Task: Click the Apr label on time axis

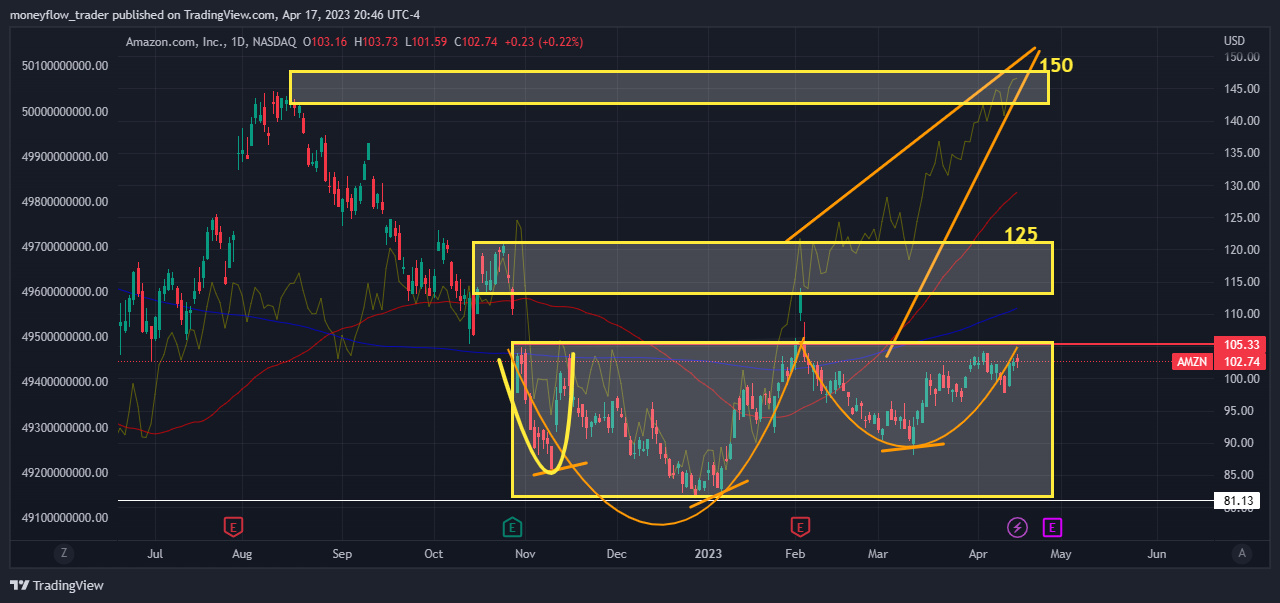Action: click(x=977, y=553)
